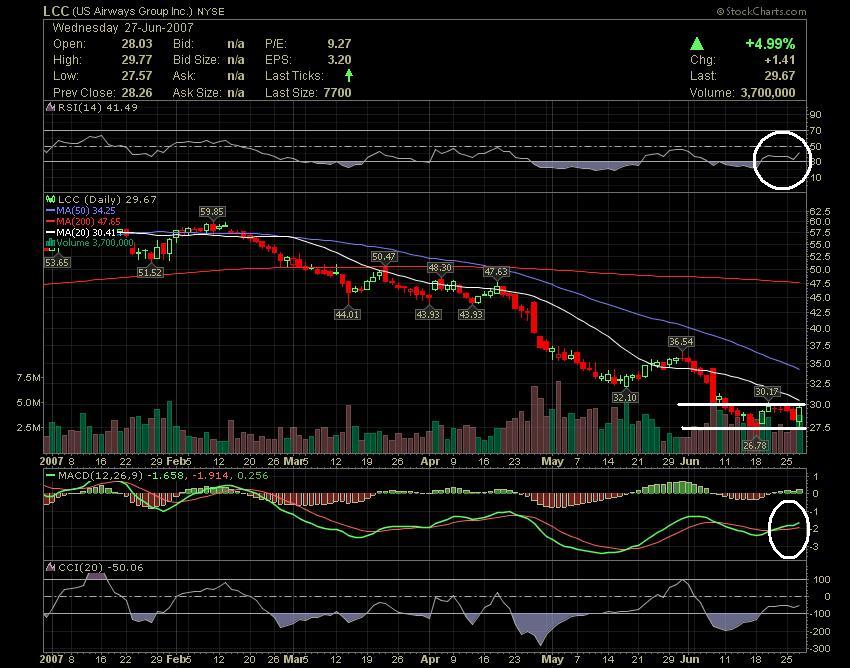Click the date 'Wednesday 27-Jun-2007'
Image resolution: width=850 pixels, height=668 pixels.
[x=123, y=28]
